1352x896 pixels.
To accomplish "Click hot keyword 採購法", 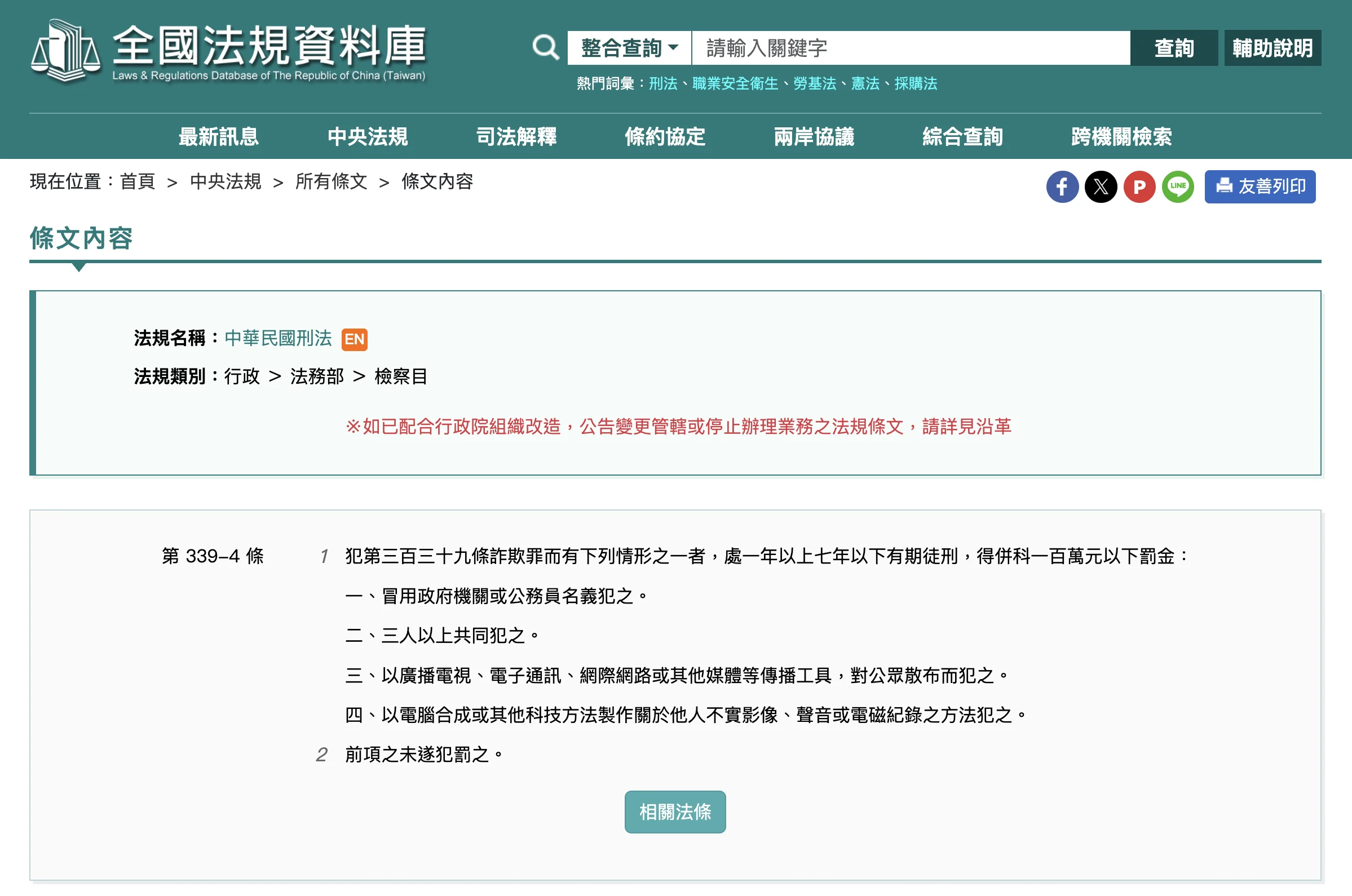I will tap(916, 83).
